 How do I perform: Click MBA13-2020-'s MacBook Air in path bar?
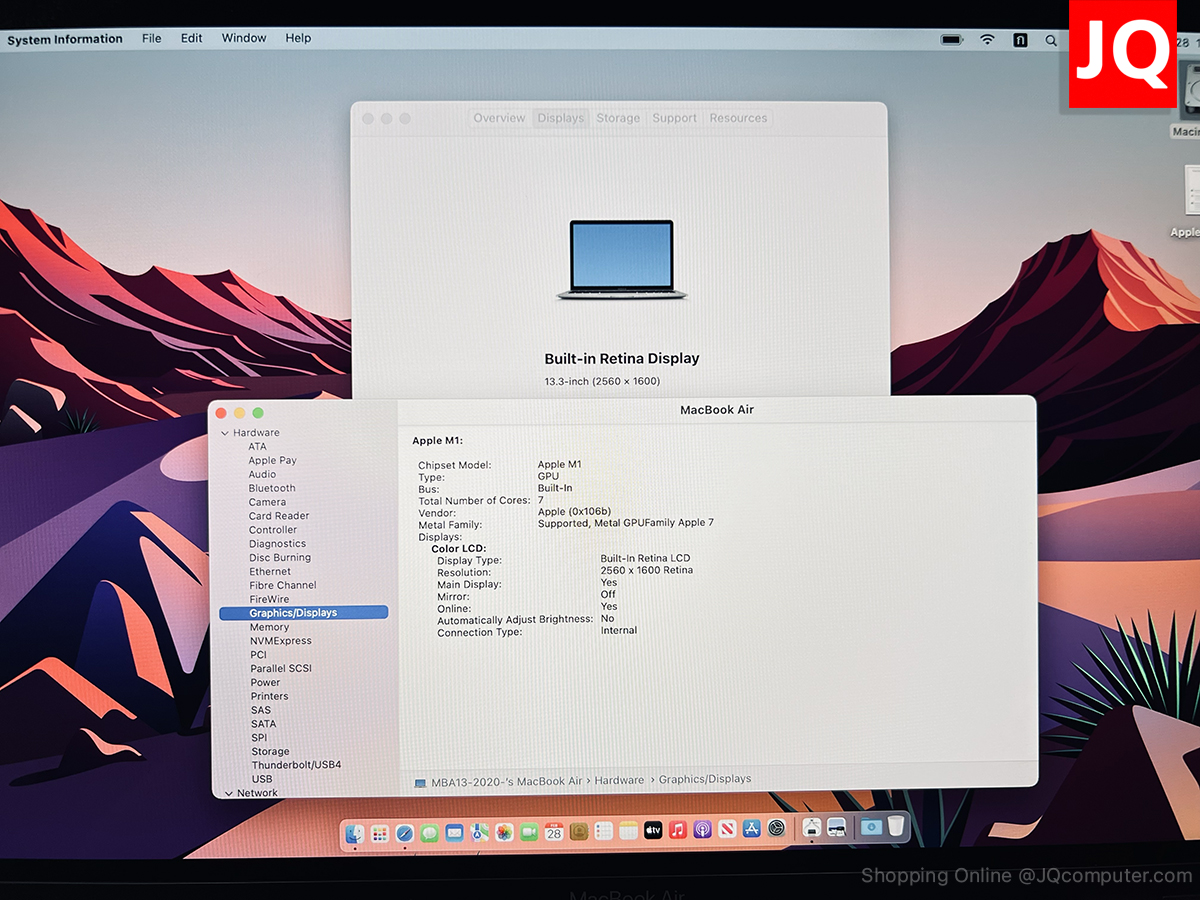click(x=505, y=781)
